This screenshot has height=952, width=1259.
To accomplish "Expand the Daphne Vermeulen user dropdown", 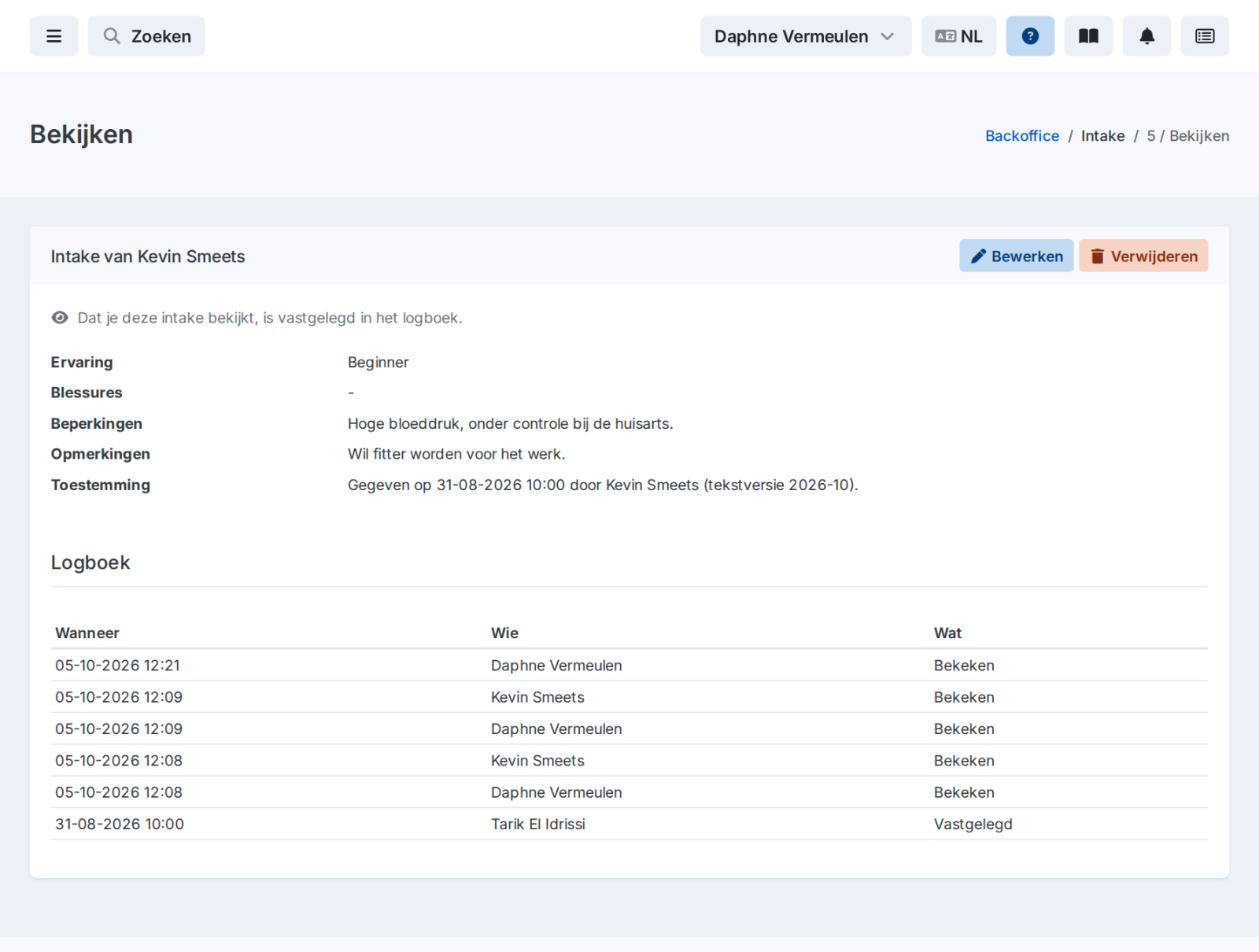I will click(806, 36).
